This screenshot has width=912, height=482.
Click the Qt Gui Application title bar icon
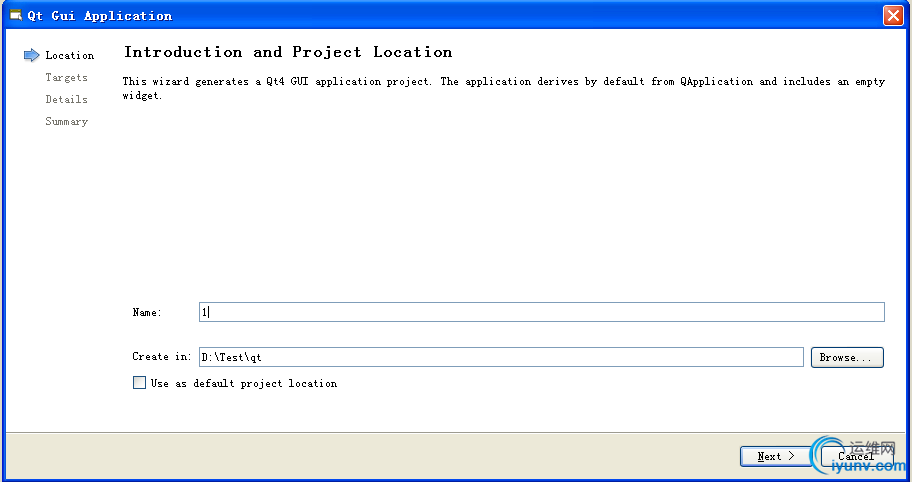click(16, 15)
